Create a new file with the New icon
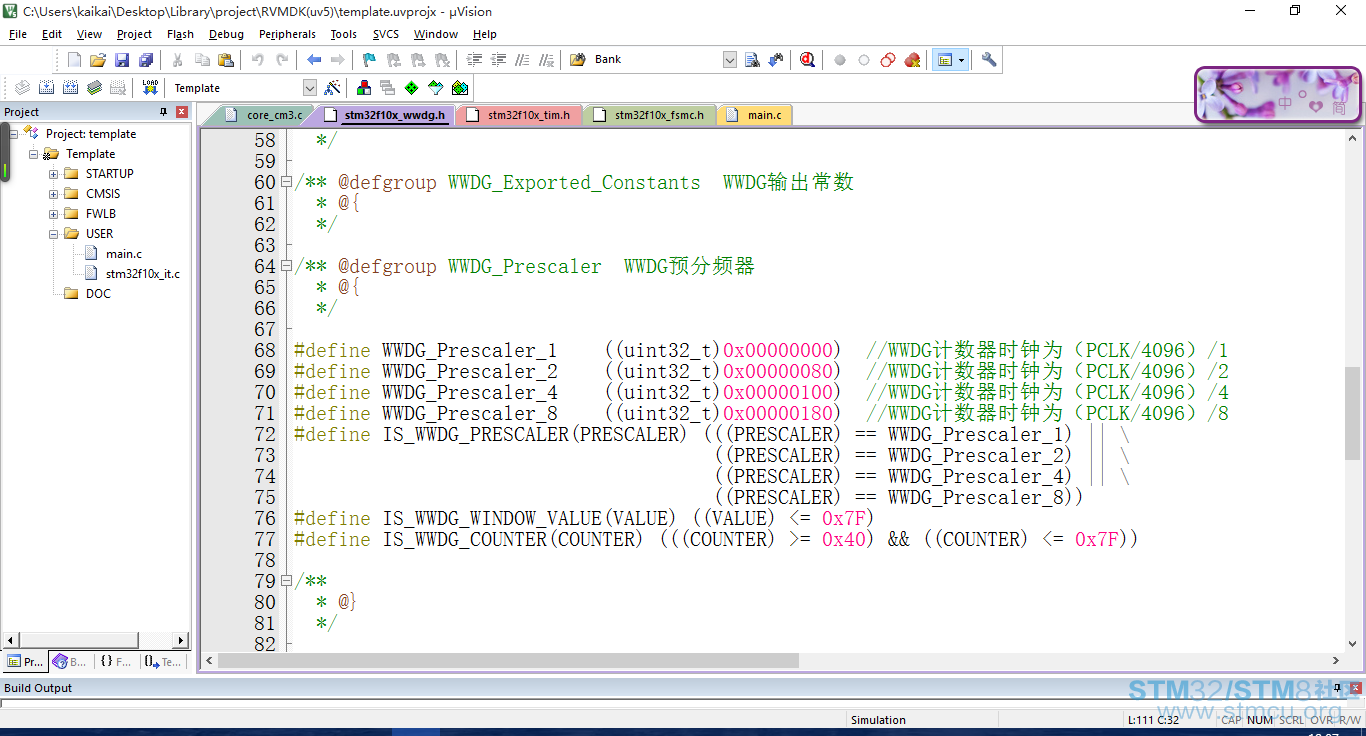Image resolution: width=1366 pixels, height=736 pixels. click(x=74, y=60)
